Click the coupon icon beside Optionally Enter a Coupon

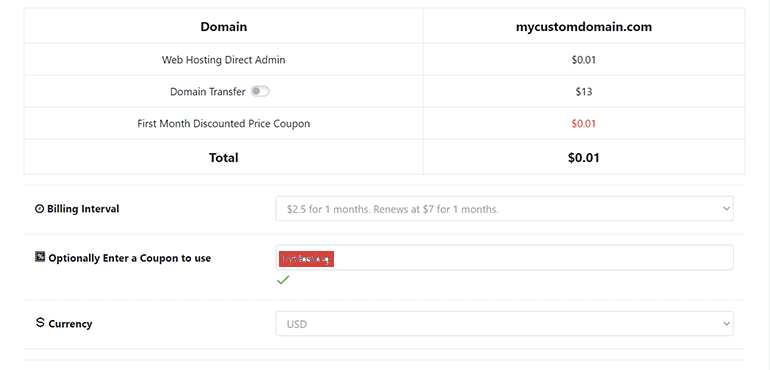tap(40, 256)
